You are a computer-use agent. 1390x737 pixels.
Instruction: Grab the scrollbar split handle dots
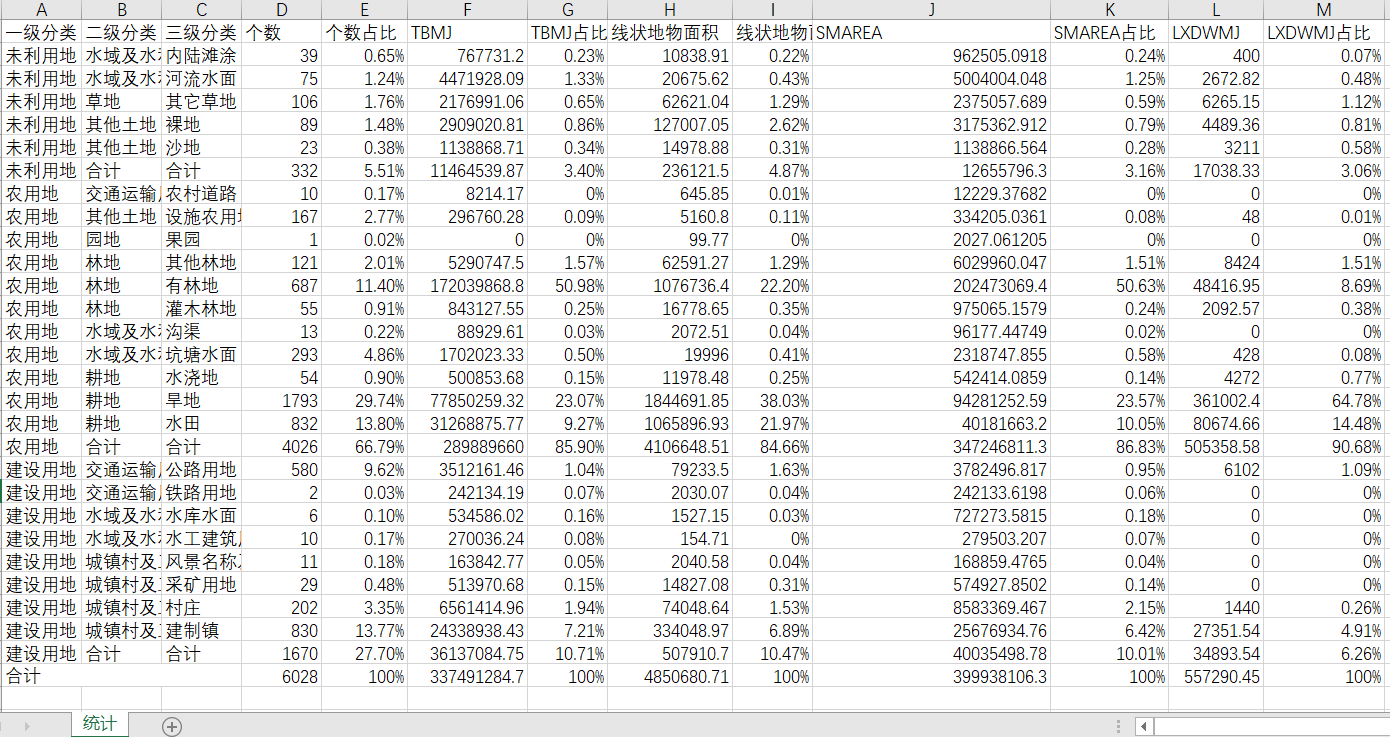1120,726
